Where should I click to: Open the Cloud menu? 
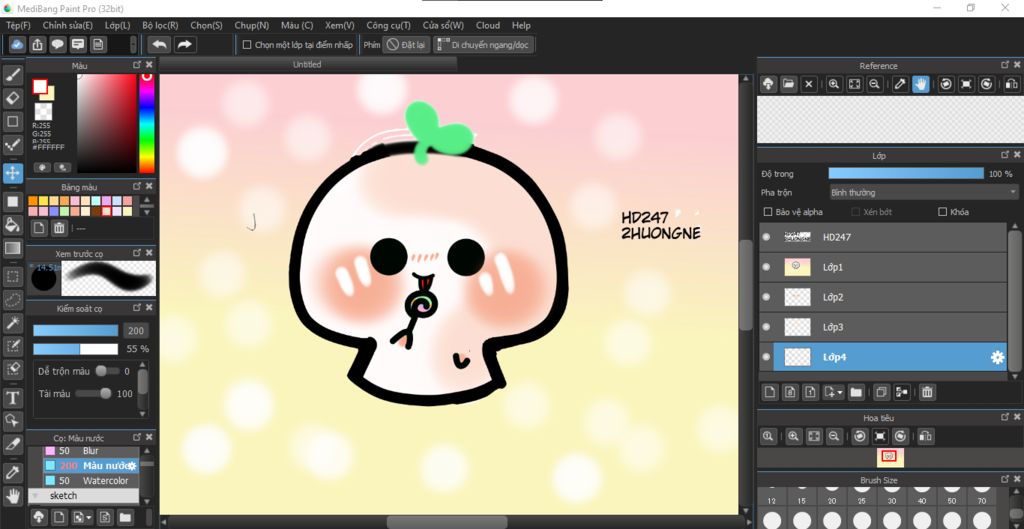tap(488, 25)
